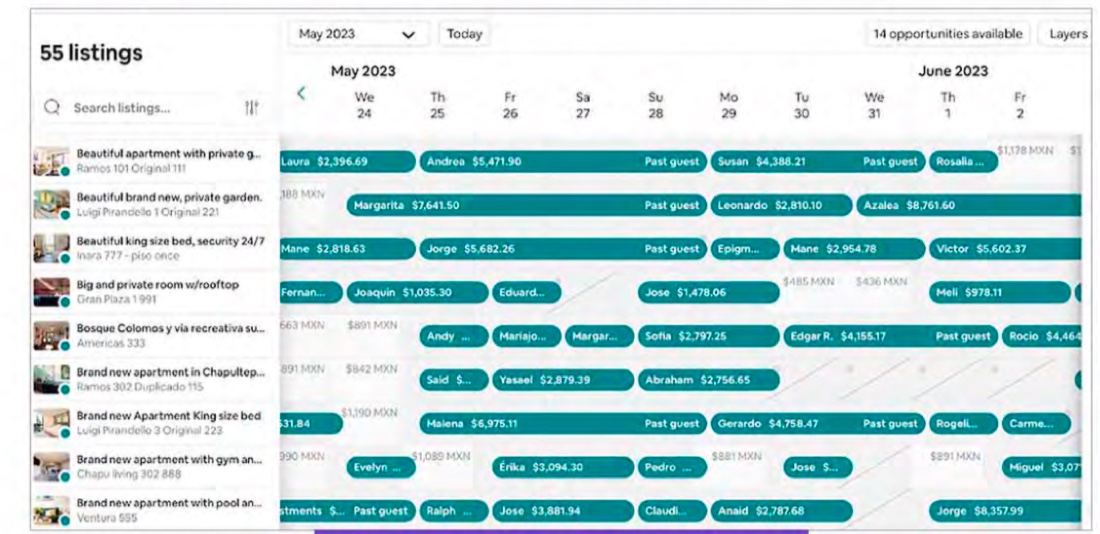Open Joaquin $1,035.30 reservation
This screenshot has width=1100, height=534.
(x=417, y=293)
